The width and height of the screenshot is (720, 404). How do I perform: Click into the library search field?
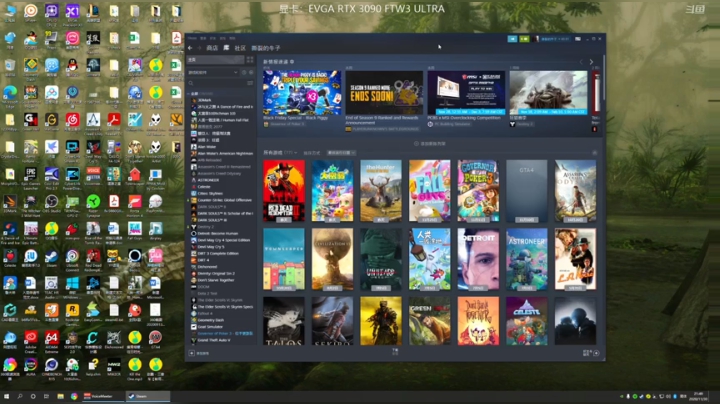tap(218, 83)
